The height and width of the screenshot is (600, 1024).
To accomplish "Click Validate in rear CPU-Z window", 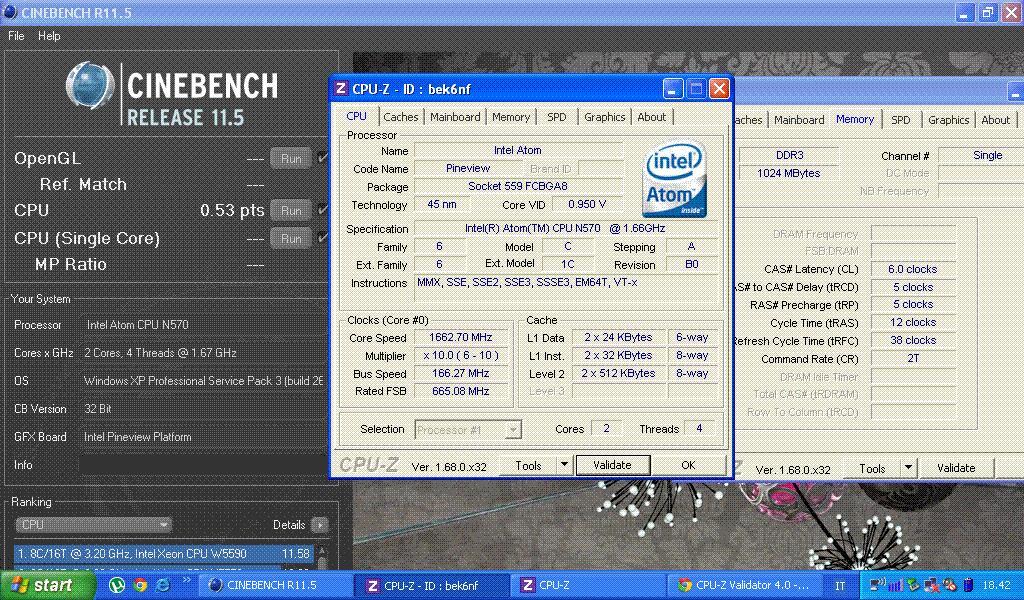I will point(956,468).
